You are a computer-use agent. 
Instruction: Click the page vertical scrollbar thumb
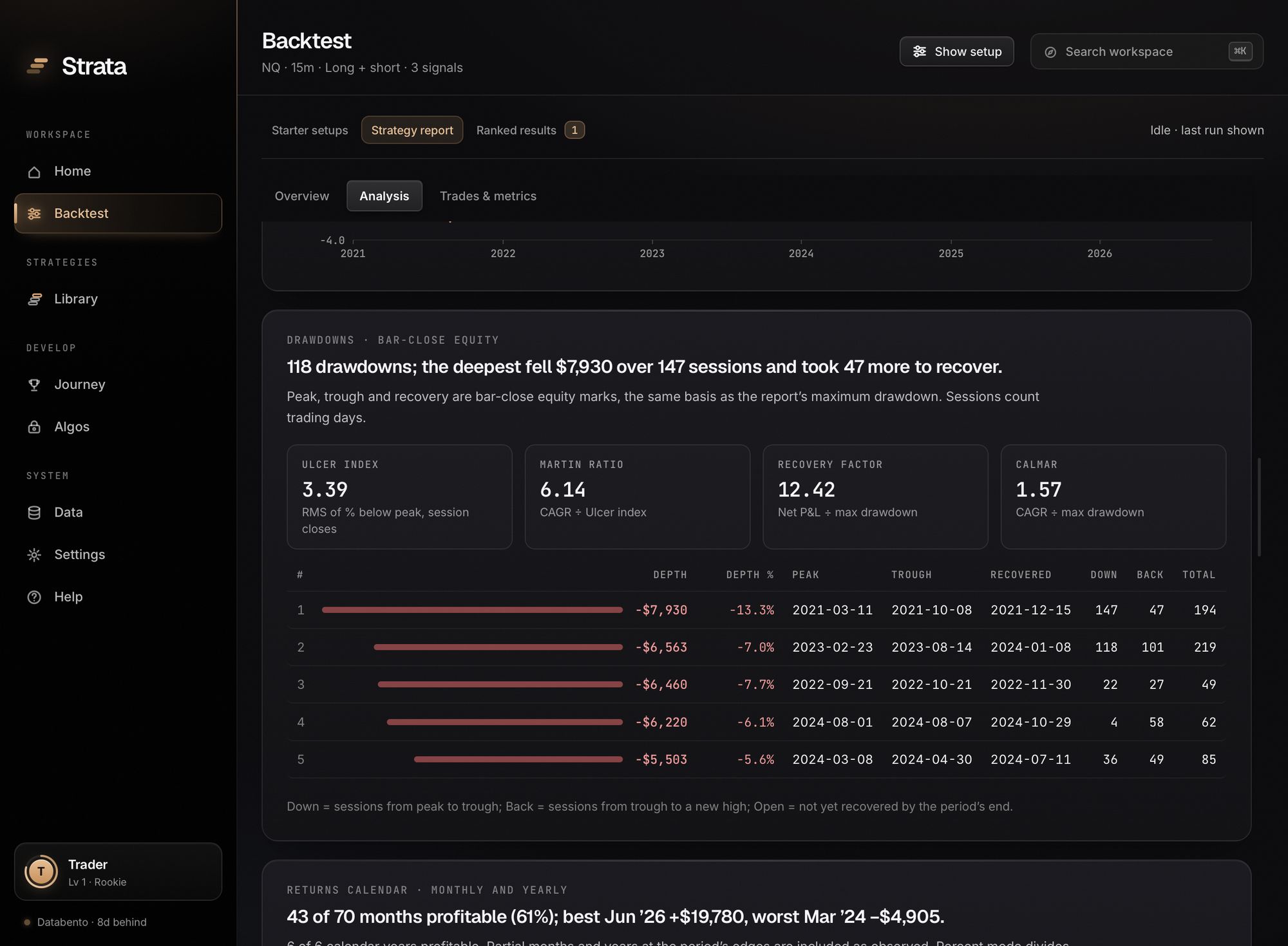pyautogui.click(x=1259, y=507)
